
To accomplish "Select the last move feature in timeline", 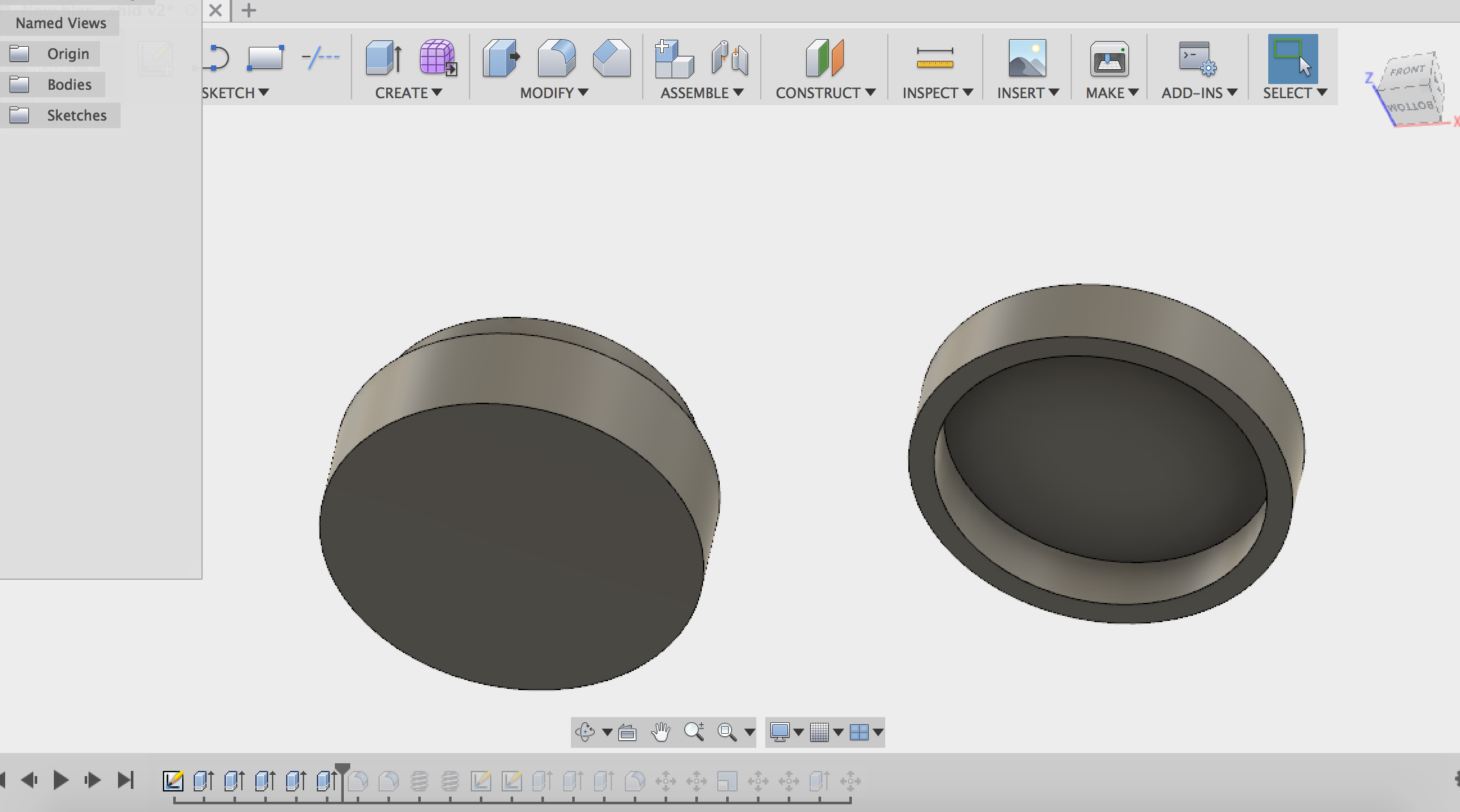I will point(850,781).
